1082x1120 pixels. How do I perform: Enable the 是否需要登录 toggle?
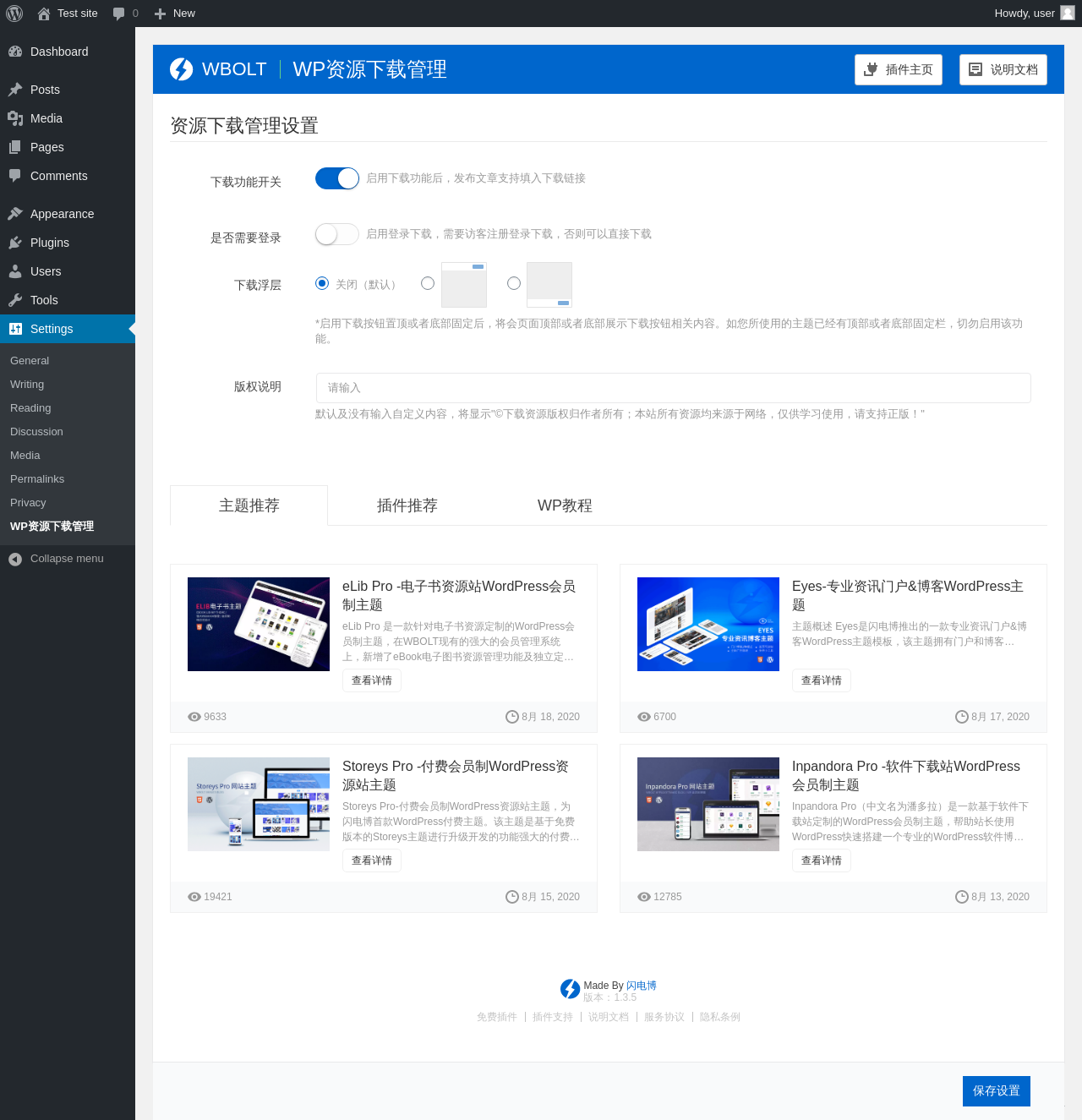(x=337, y=234)
